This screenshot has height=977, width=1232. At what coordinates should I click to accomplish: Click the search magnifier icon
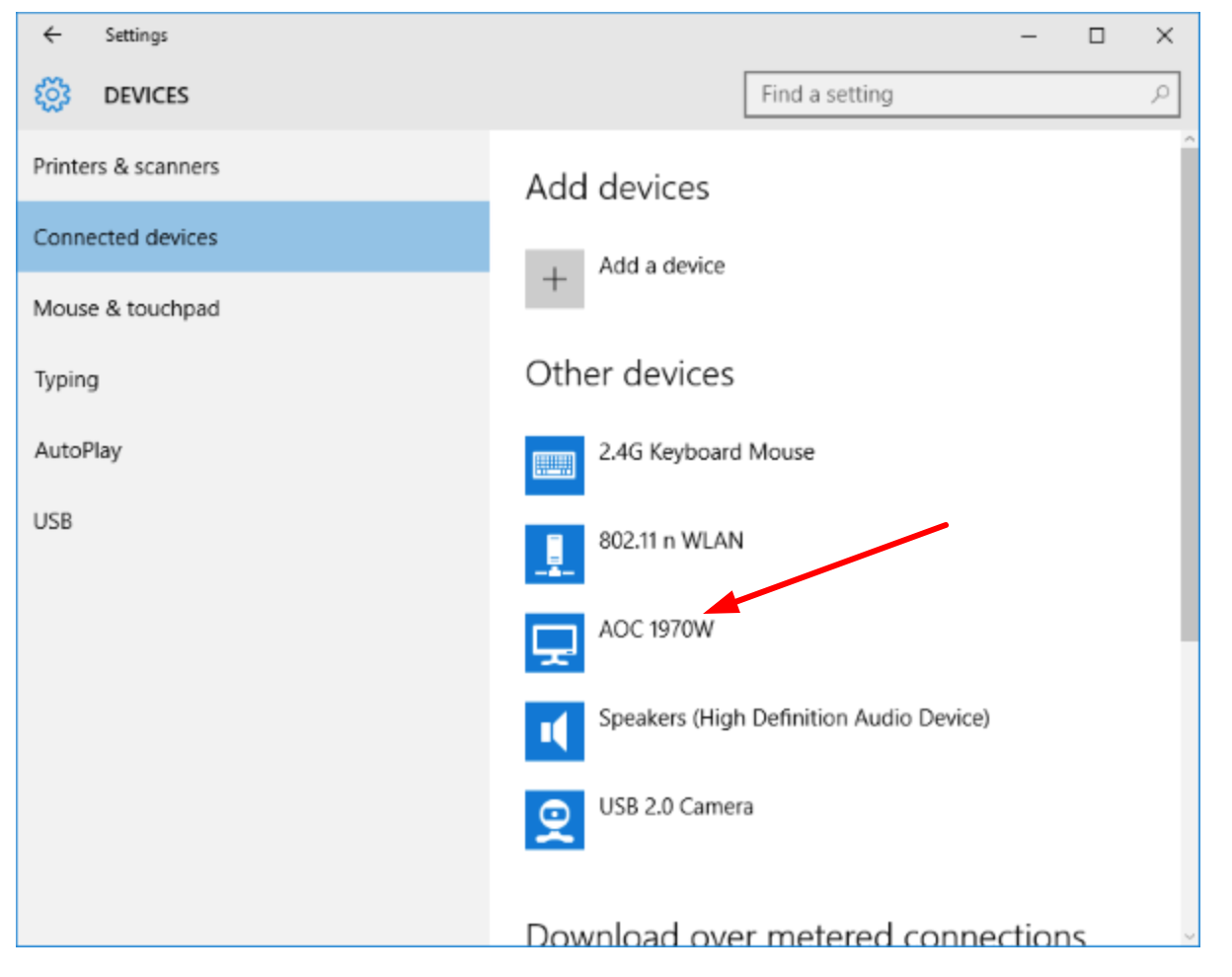pyautogui.click(x=1160, y=94)
